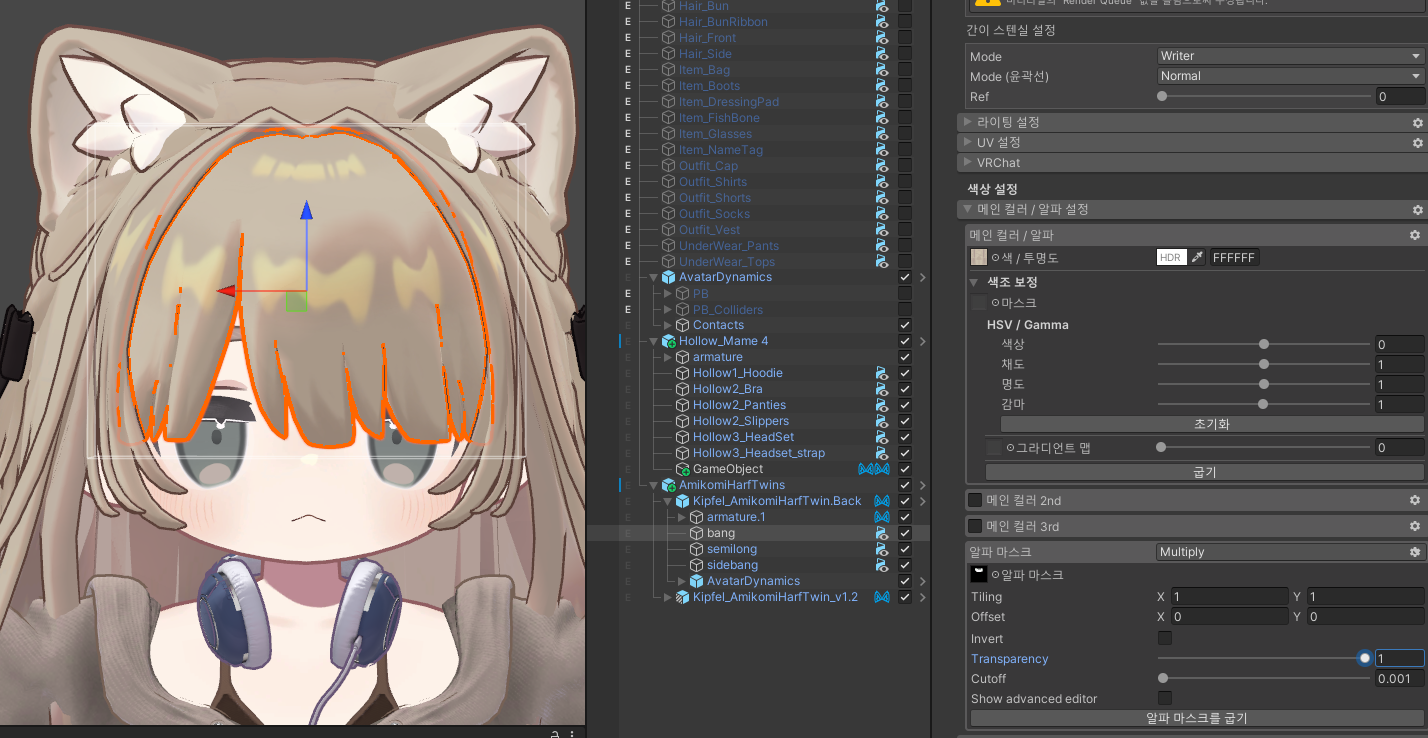This screenshot has width=1428, height=738.
Task: Click the bow-shaped icon on Kipfel_AmikomiHarfTwin_v1.2 row
Action: (x=882, y=597)
